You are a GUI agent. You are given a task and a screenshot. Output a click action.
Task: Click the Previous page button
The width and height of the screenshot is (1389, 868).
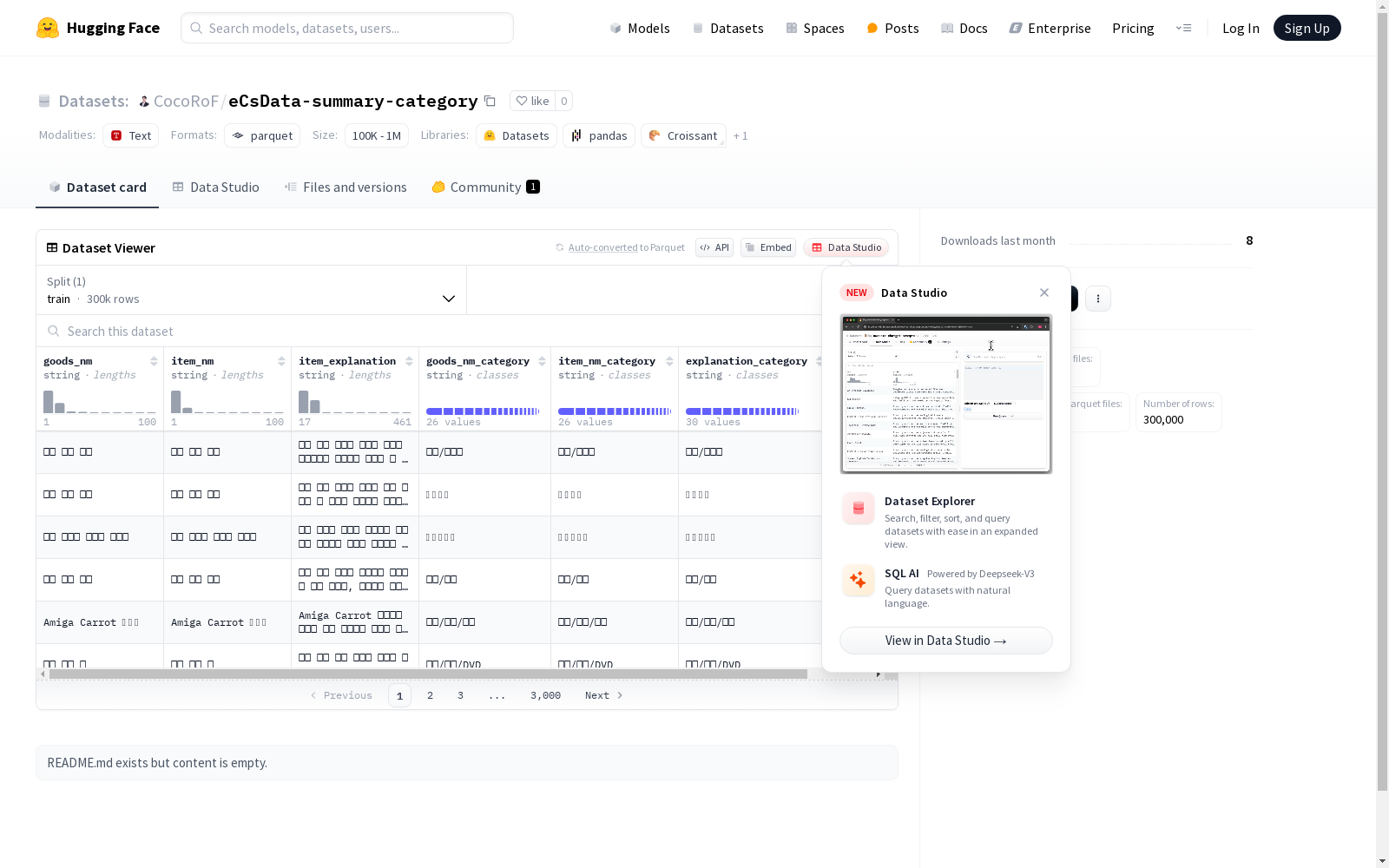click(341, 695)
